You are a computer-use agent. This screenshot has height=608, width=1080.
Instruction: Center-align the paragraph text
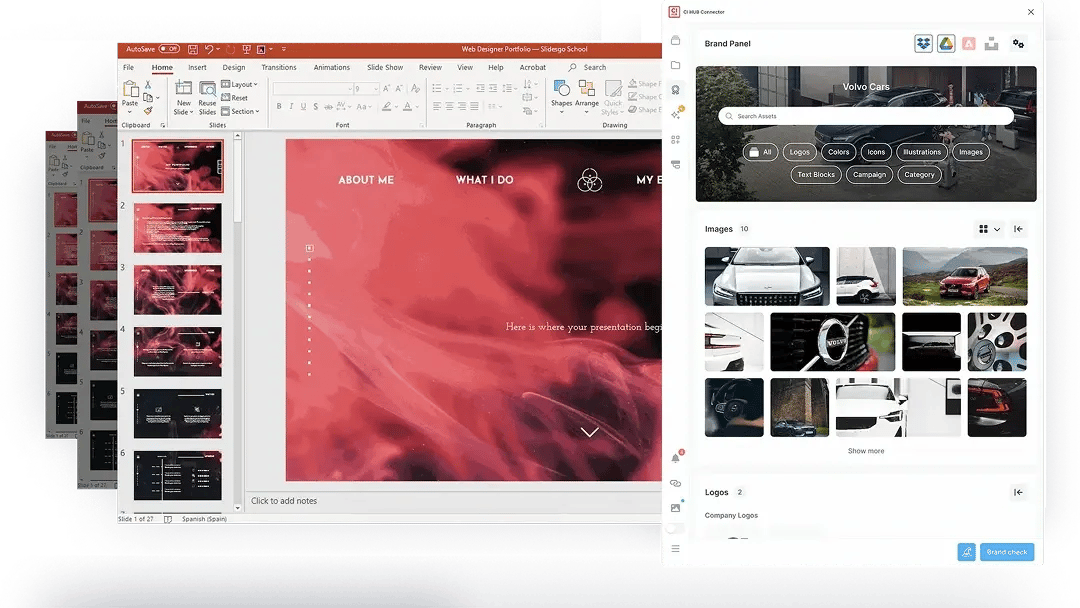[x=449, y=107]
